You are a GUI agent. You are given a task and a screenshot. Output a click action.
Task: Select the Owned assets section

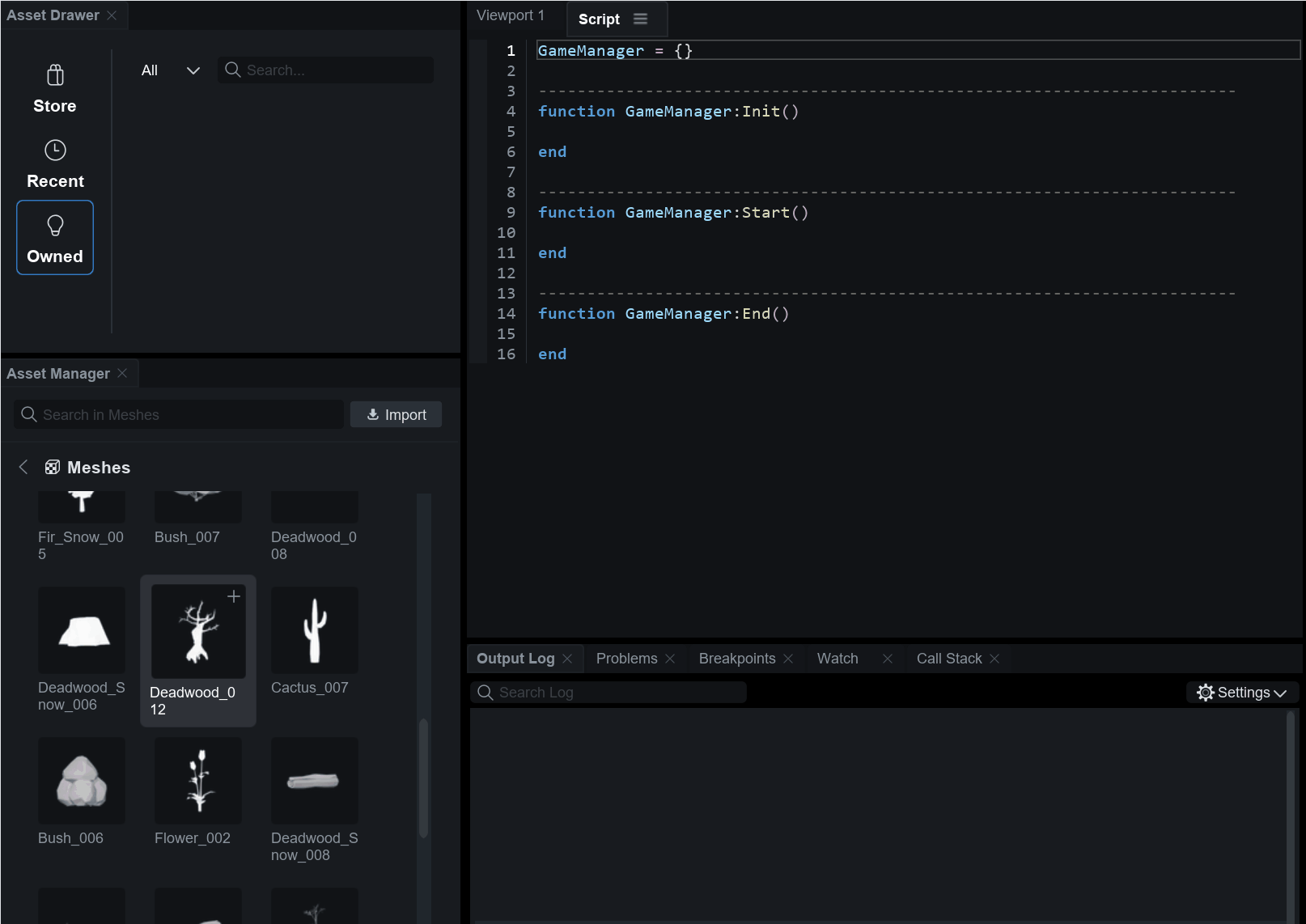(x=55, y=238)
